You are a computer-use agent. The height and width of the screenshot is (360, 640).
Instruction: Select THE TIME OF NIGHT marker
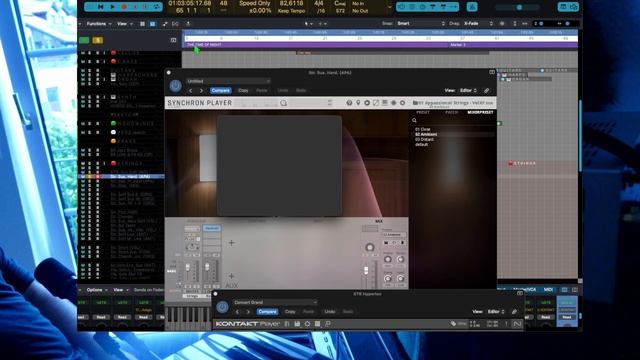(x=204, y=45)
